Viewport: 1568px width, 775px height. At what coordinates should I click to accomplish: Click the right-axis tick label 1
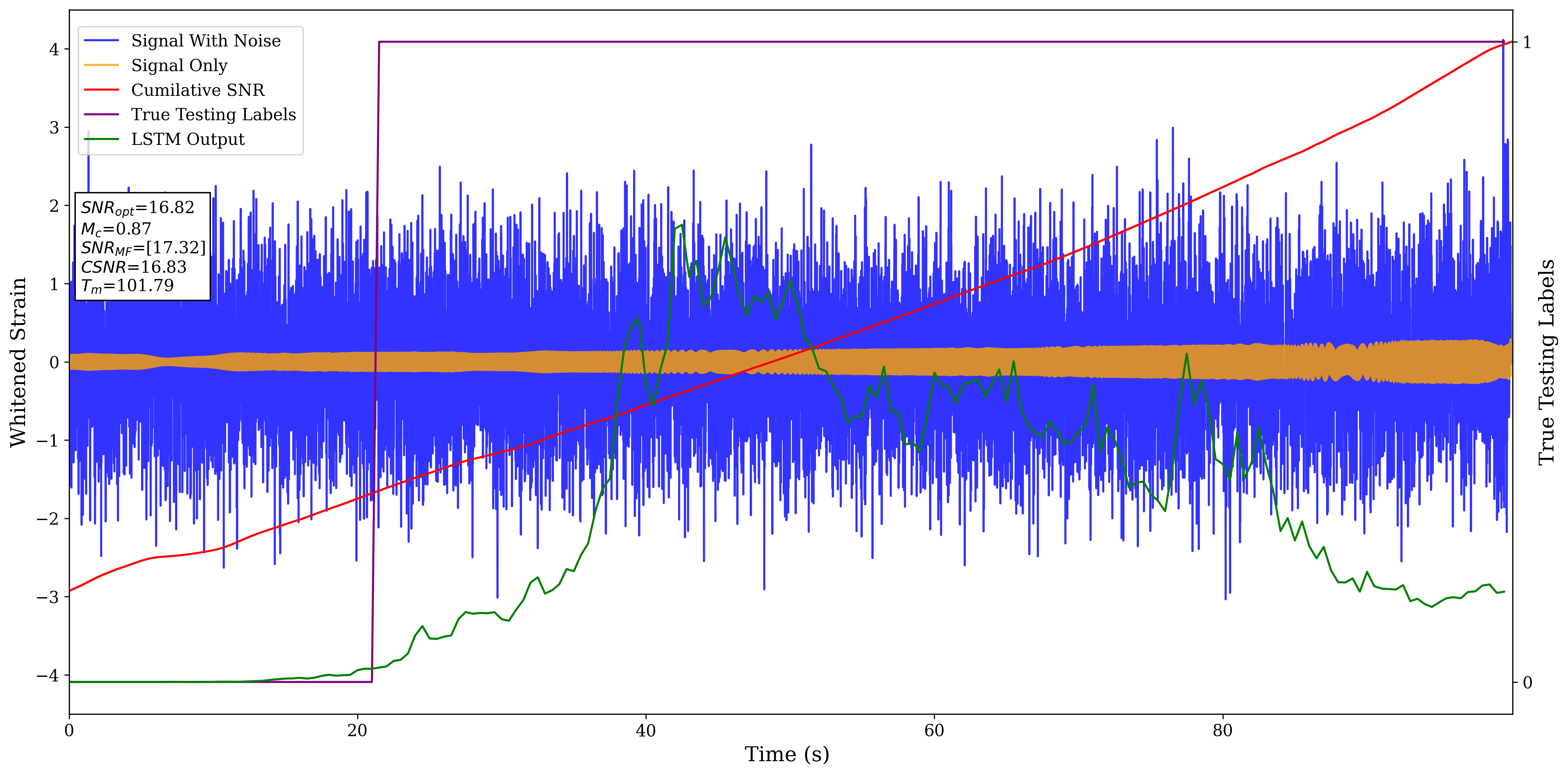click(1527, 42)
